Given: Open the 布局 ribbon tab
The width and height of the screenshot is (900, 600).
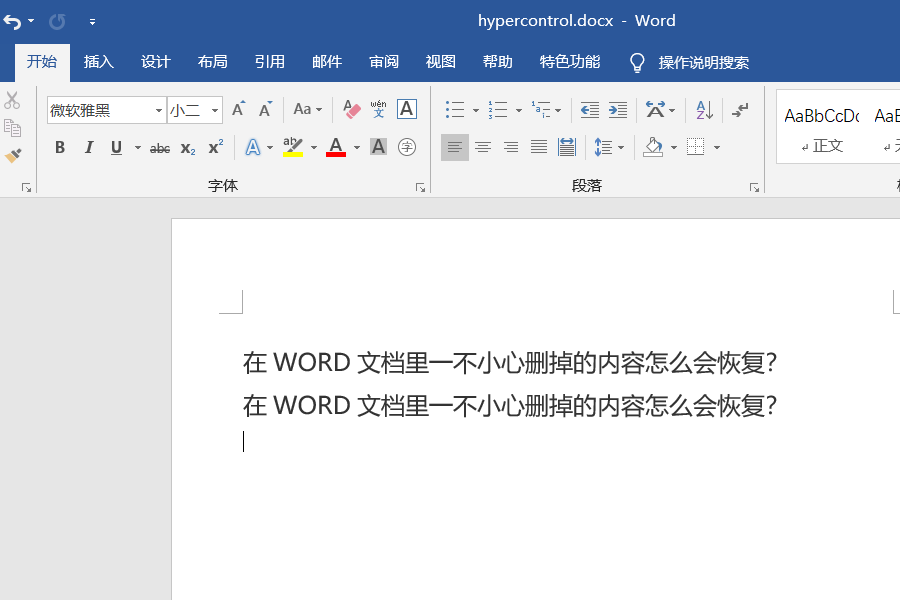Looking at the screenshot, I should [213, 61].
